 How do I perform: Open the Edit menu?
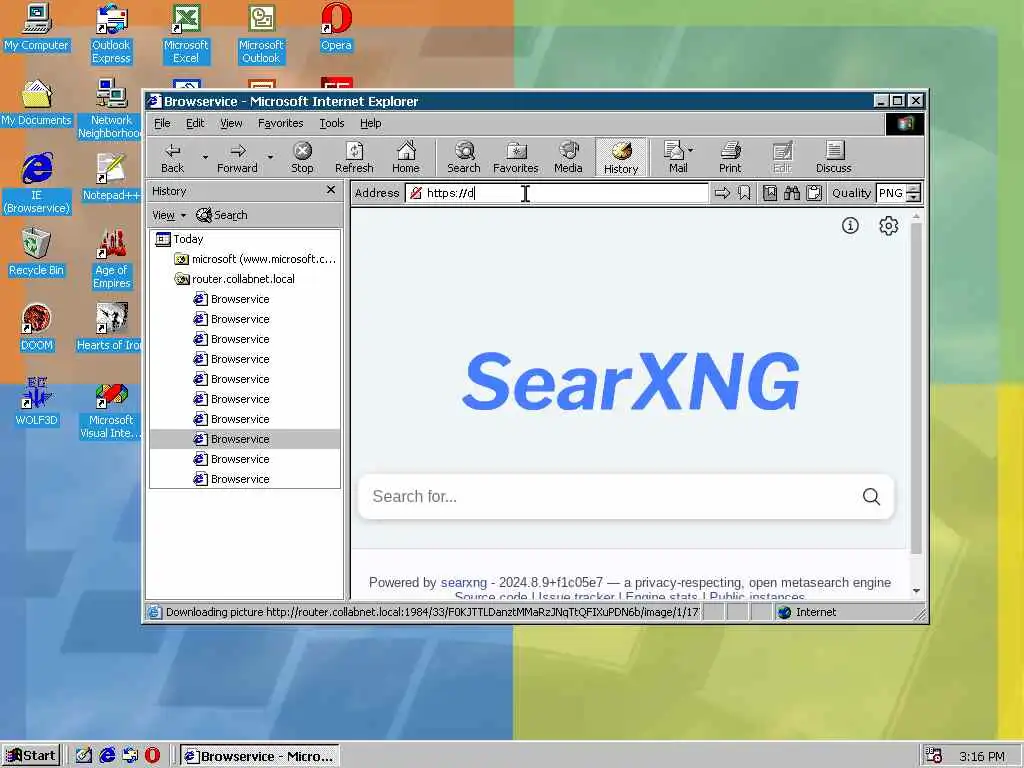195,123
